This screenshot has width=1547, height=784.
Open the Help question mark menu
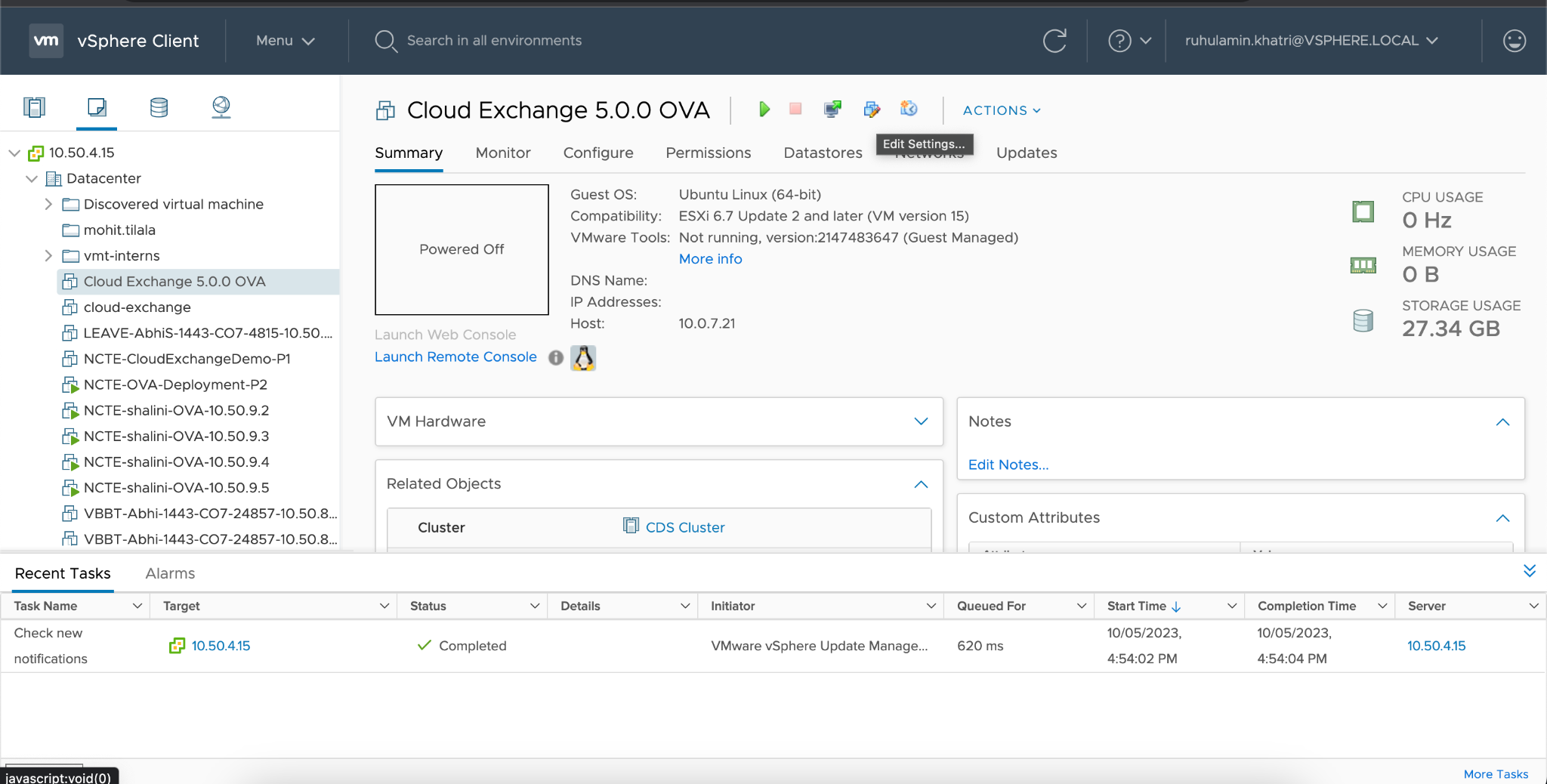click(x=1129, y=41)
